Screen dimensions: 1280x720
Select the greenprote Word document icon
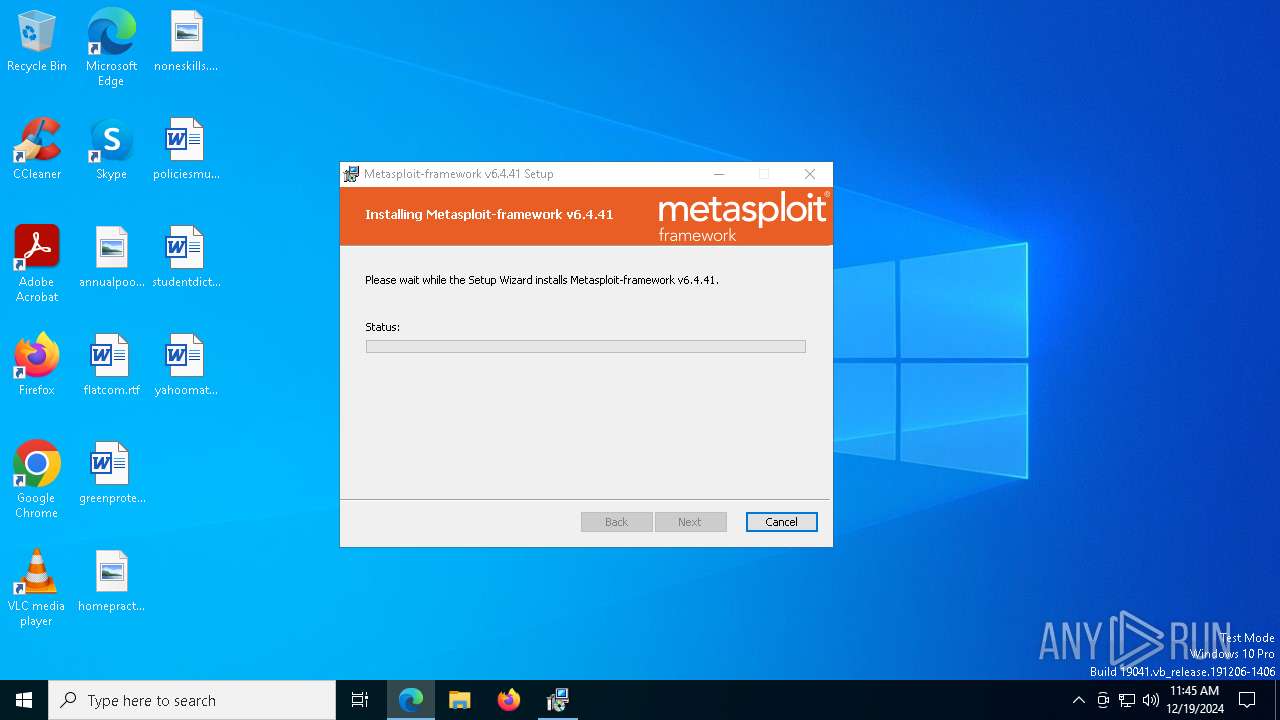pyautogui.click(x=111, y=474)
